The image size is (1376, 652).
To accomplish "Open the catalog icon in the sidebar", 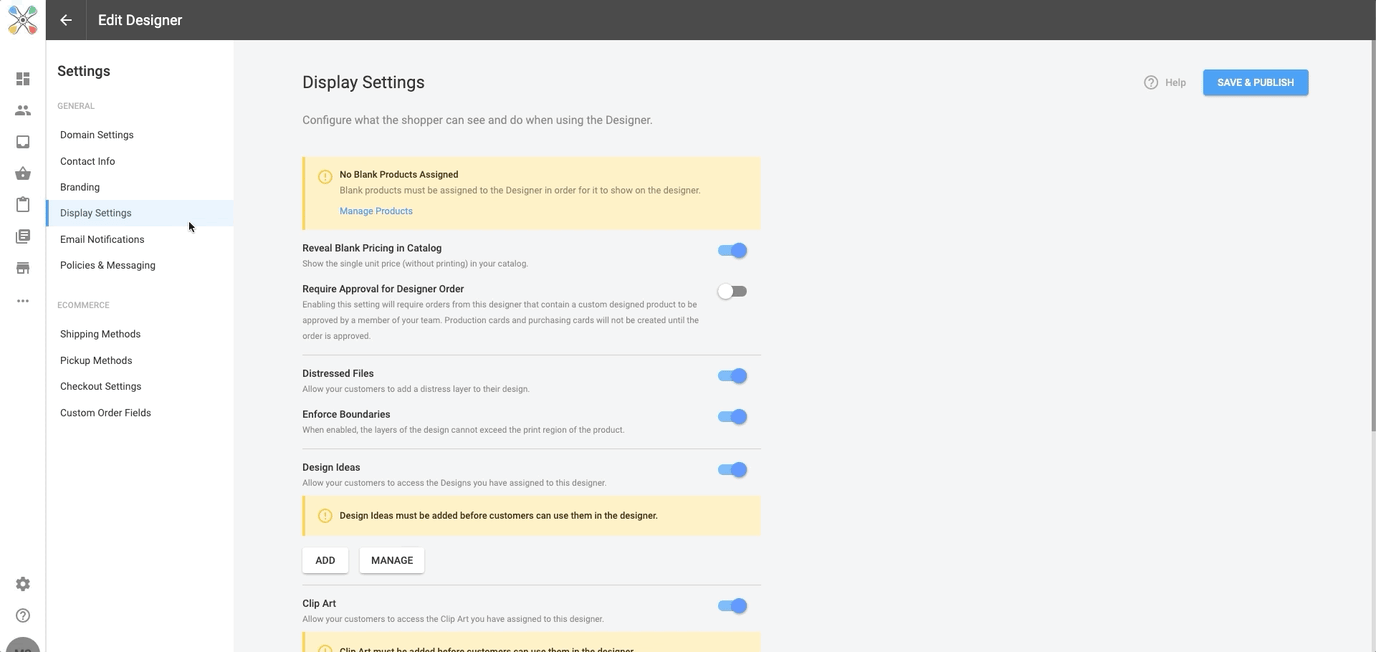I will [22, 236].
